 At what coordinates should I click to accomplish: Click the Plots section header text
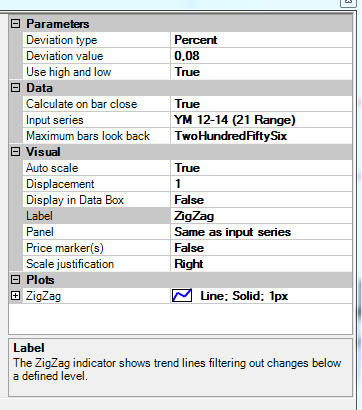pos(40,280)
